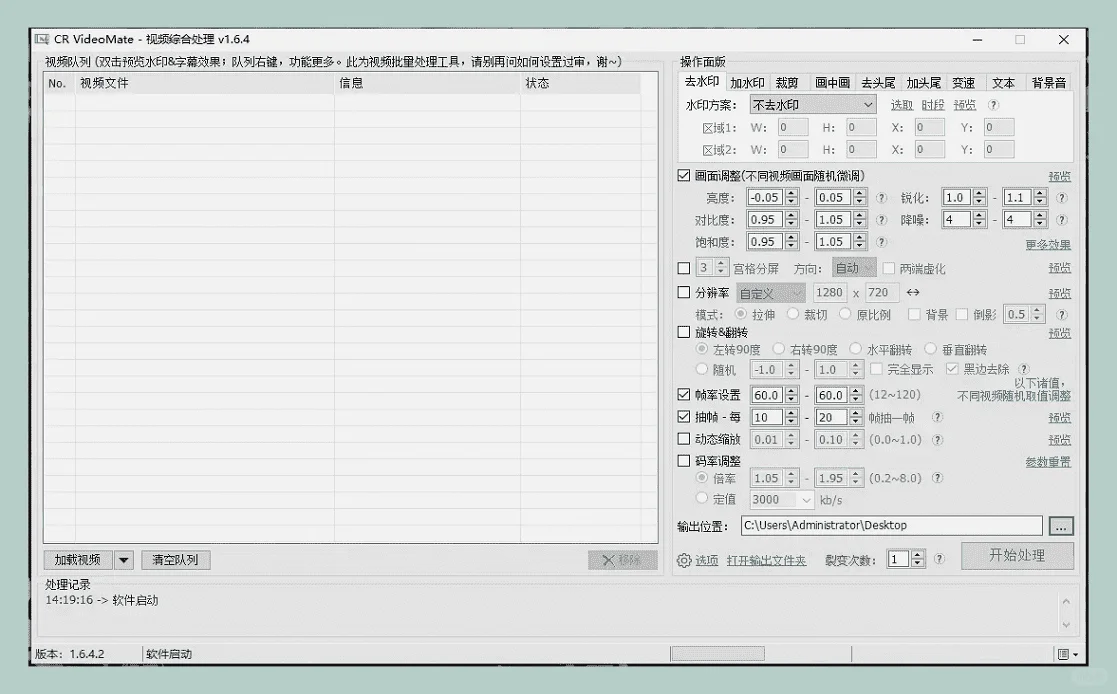Image resolution: width=1117 pixels, height=694 pixels.
Task: Toggle the 抽帧 checkbox
Action: tap(684, 417)
